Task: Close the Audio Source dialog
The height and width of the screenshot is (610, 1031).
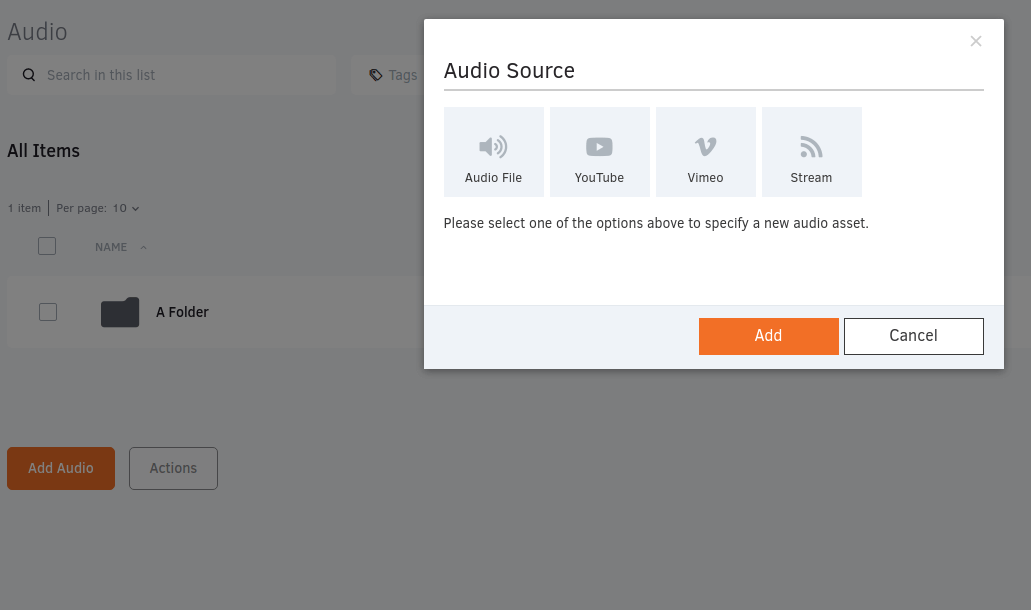Action: pyautogui.click(x=976, y=41)
